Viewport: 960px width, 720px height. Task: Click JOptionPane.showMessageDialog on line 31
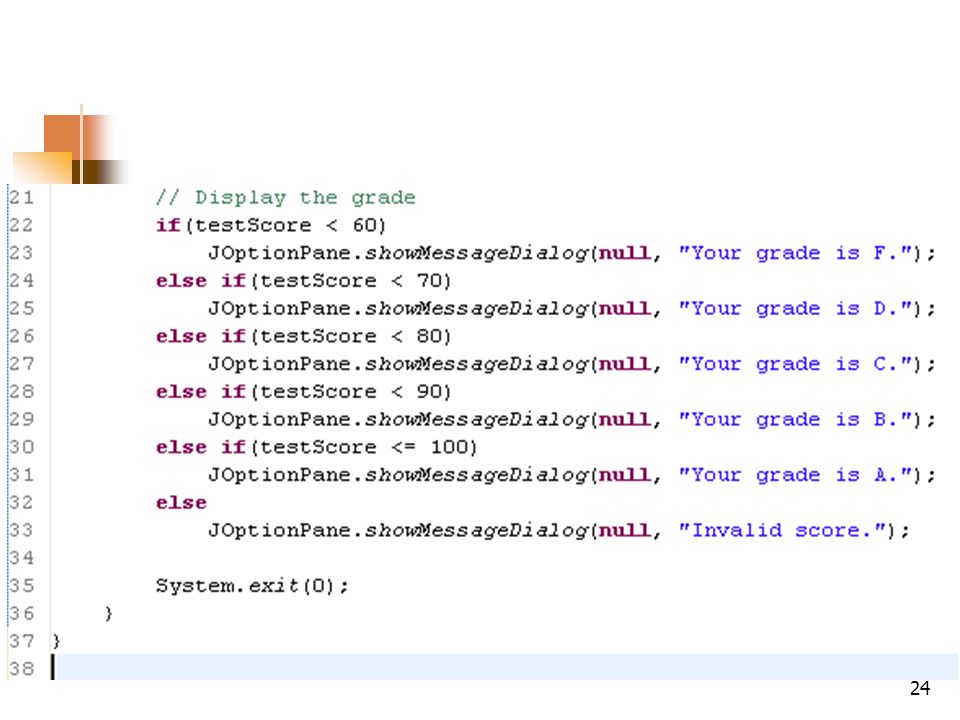click(x=398, y=475)
